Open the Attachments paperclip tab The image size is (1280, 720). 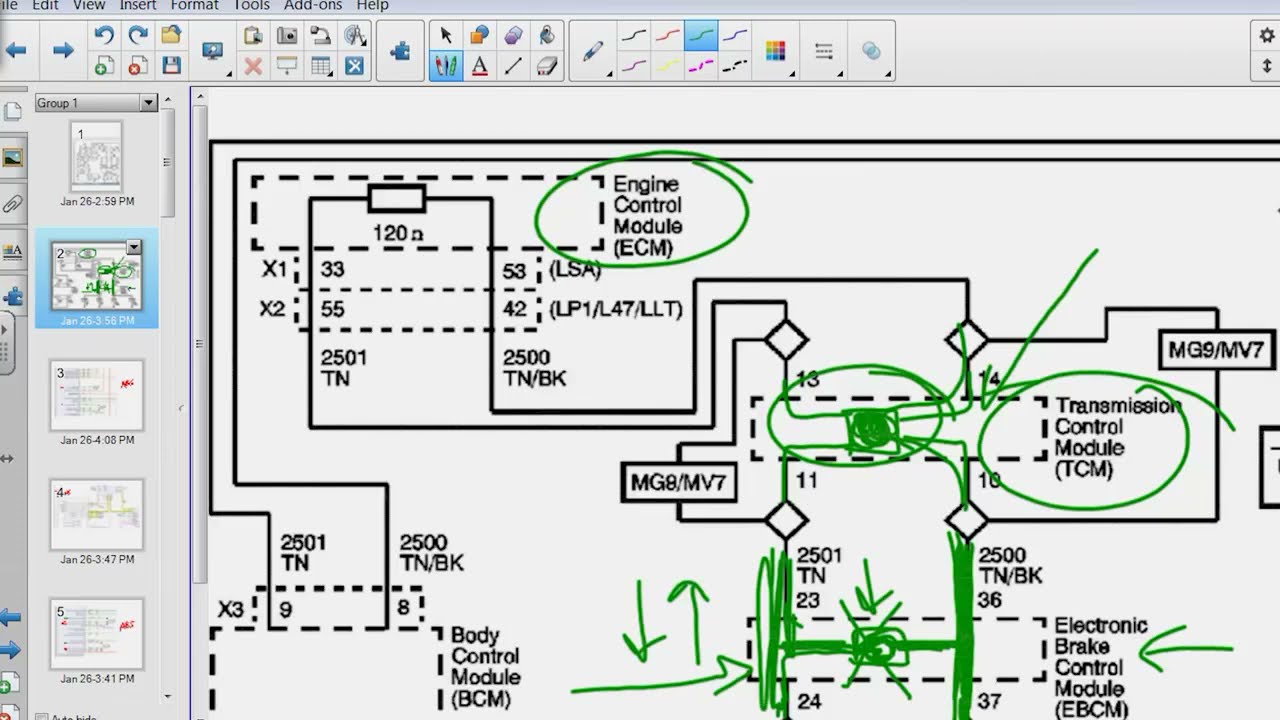12,204
